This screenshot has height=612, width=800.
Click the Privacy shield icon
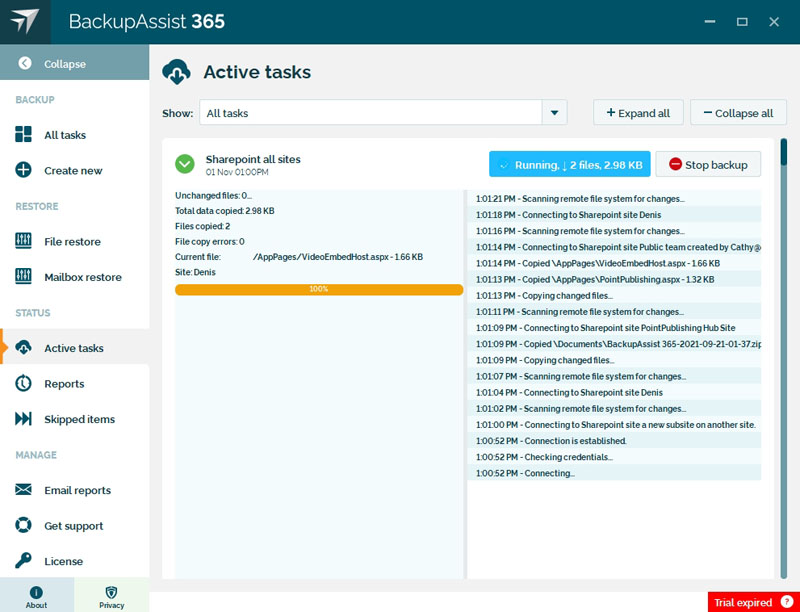tap(111, 592)
